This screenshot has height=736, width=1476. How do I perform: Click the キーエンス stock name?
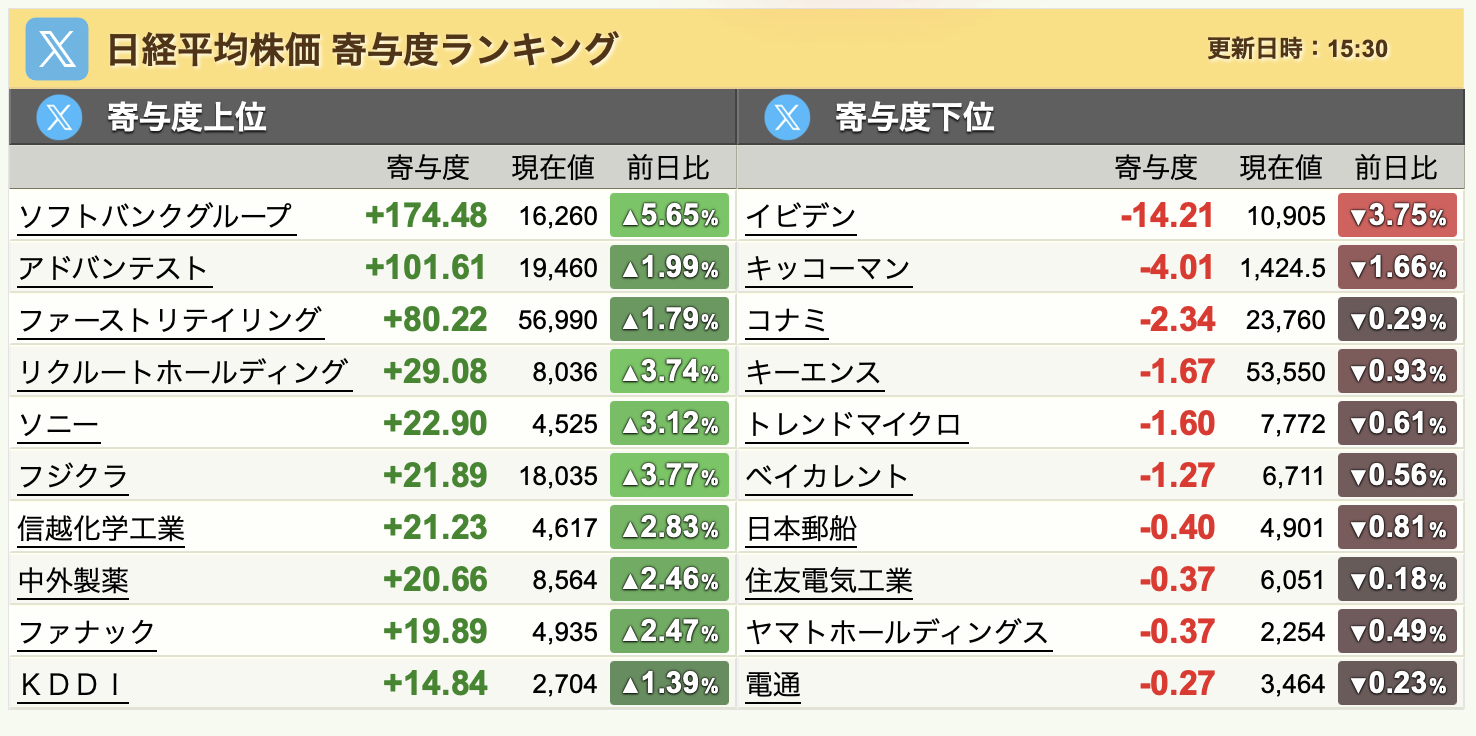[x=815, y=372]
